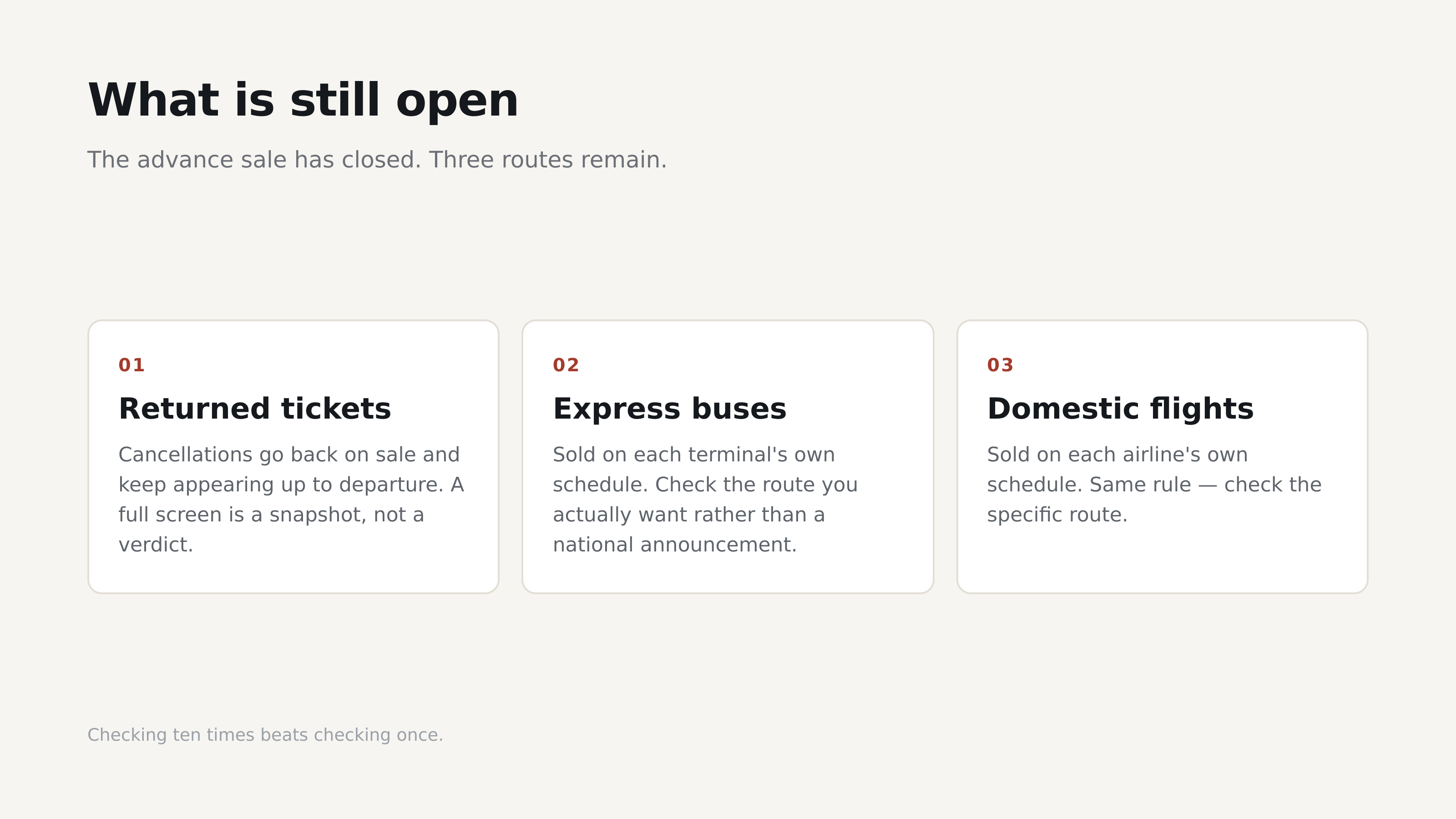Select the Domestic flights title text
This screenshot has width=1456, height=819.
click(1120, 409)
